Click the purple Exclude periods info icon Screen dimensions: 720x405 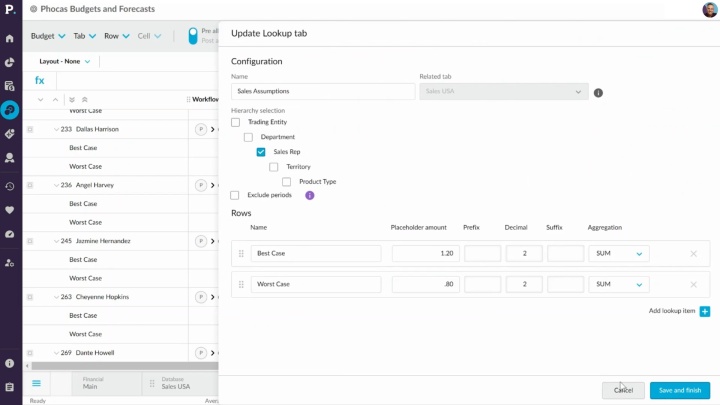click(x=309, y=195)
